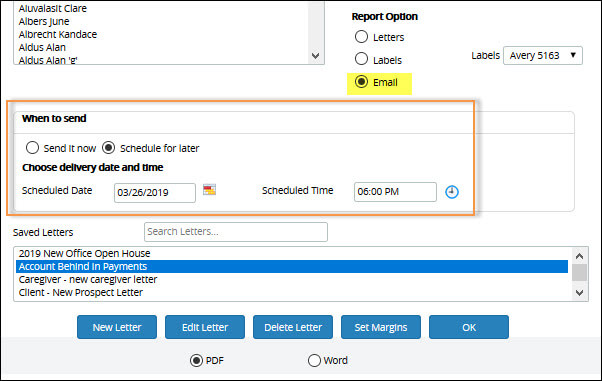Select the Email report option

click(x=361, y=82)
